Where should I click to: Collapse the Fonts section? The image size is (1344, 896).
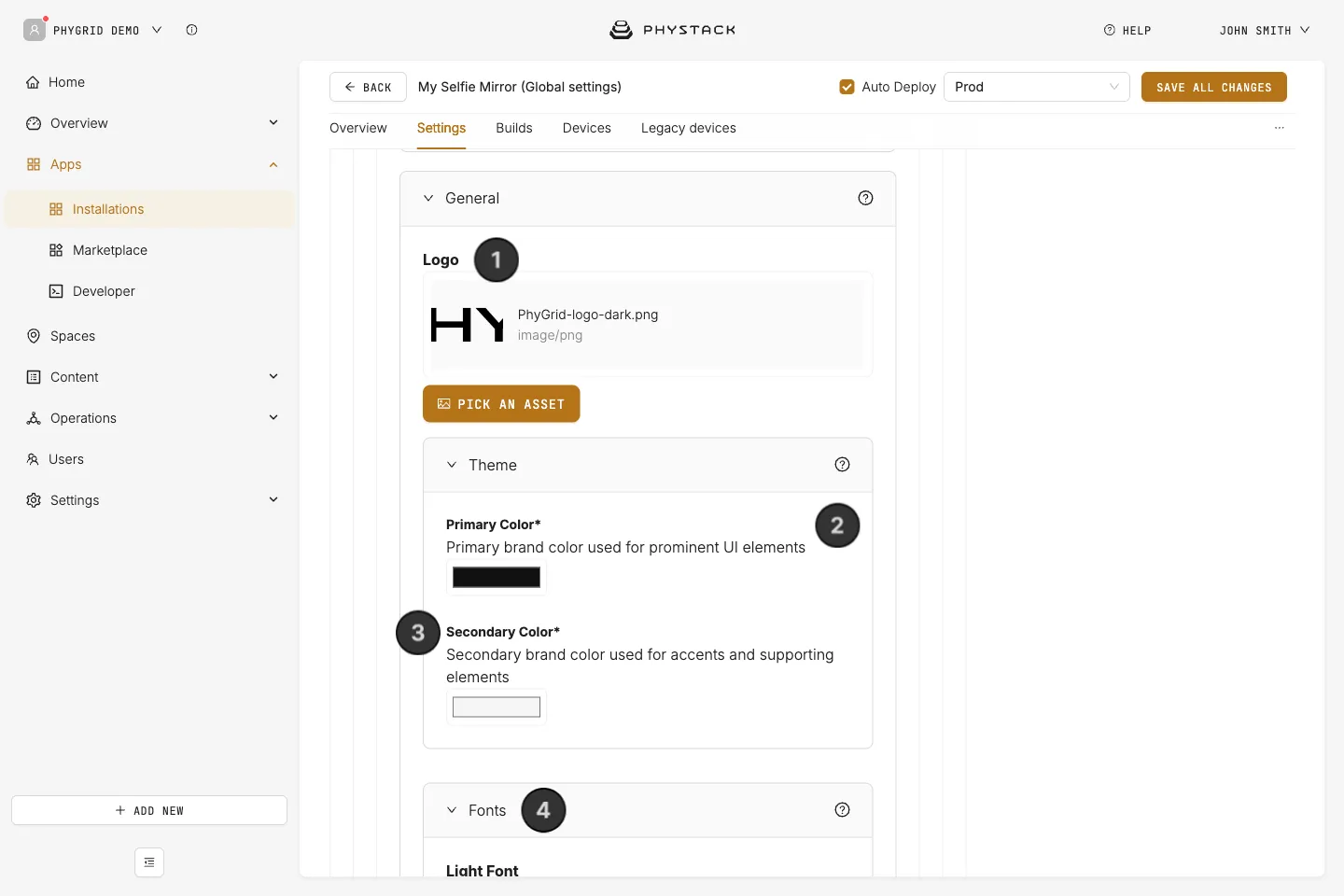pyautogui.click(x=452, y=810)
